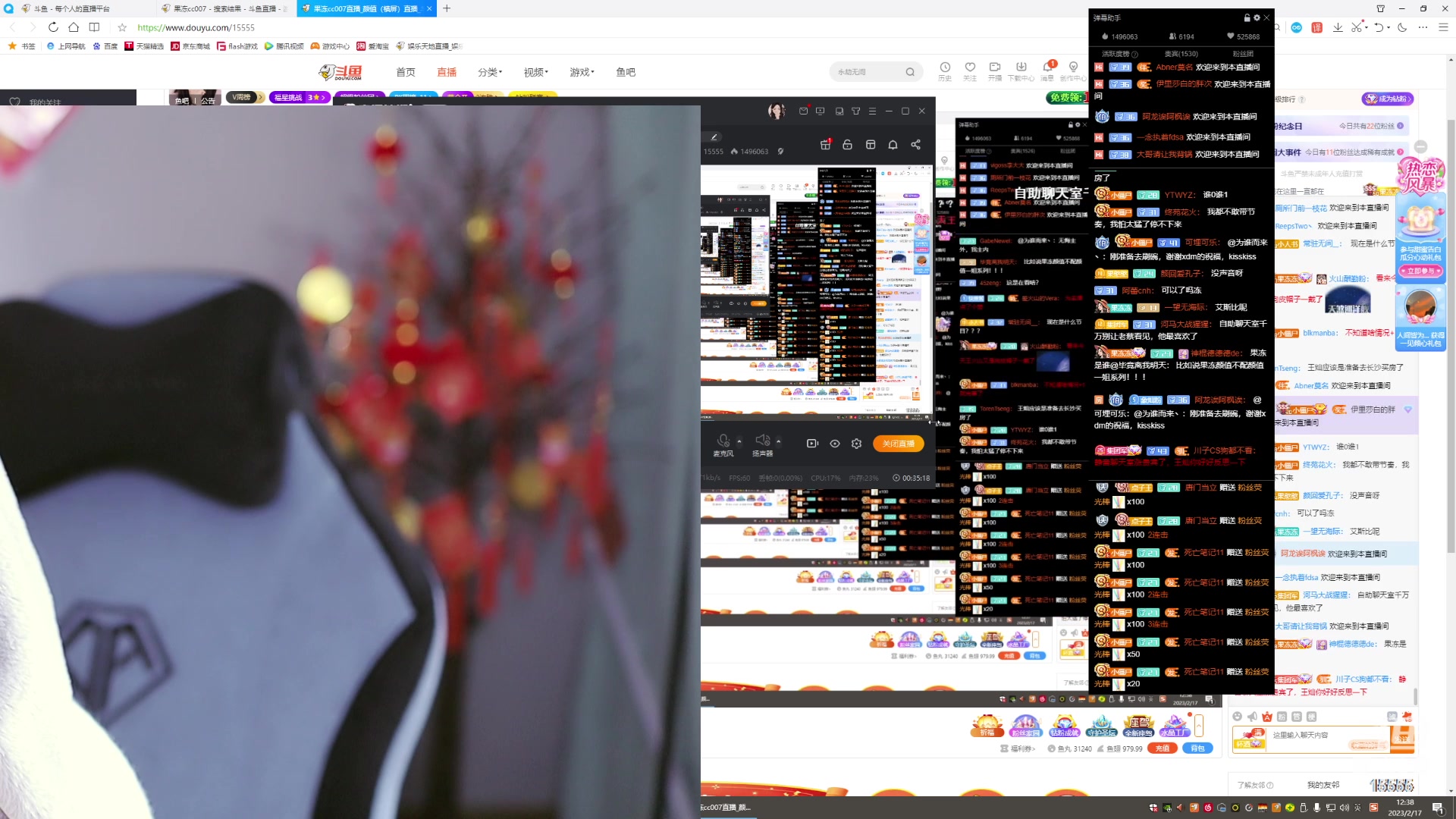1456x819 pixels.
Task: Toggle the preview eye icon
Action: (834, 444)
